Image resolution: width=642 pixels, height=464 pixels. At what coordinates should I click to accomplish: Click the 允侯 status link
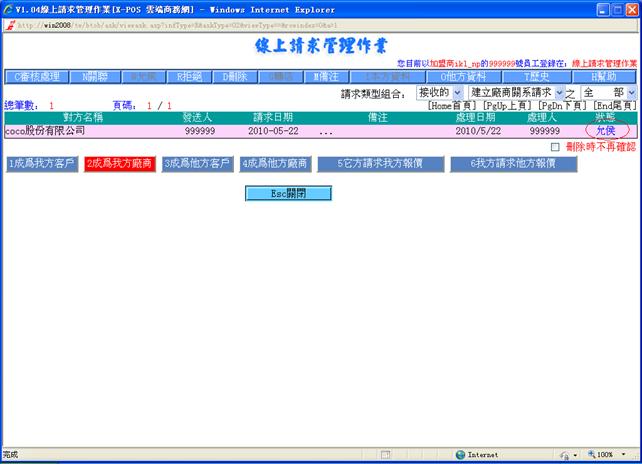click(605, 131)
